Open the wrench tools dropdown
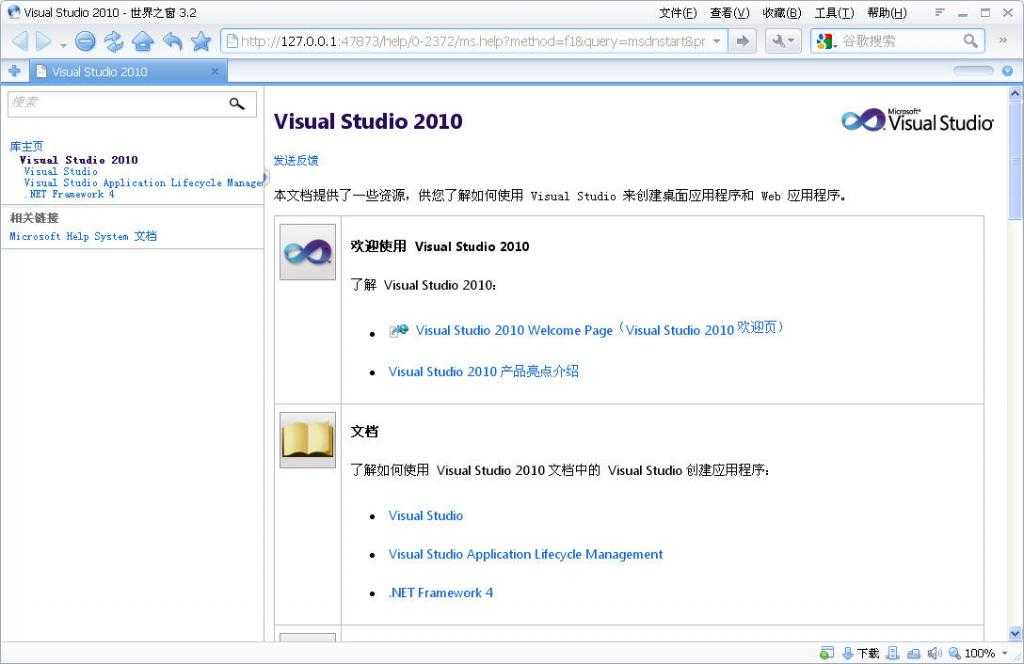This screenshot has height=664, width=1024. click(x=782, y=41)
